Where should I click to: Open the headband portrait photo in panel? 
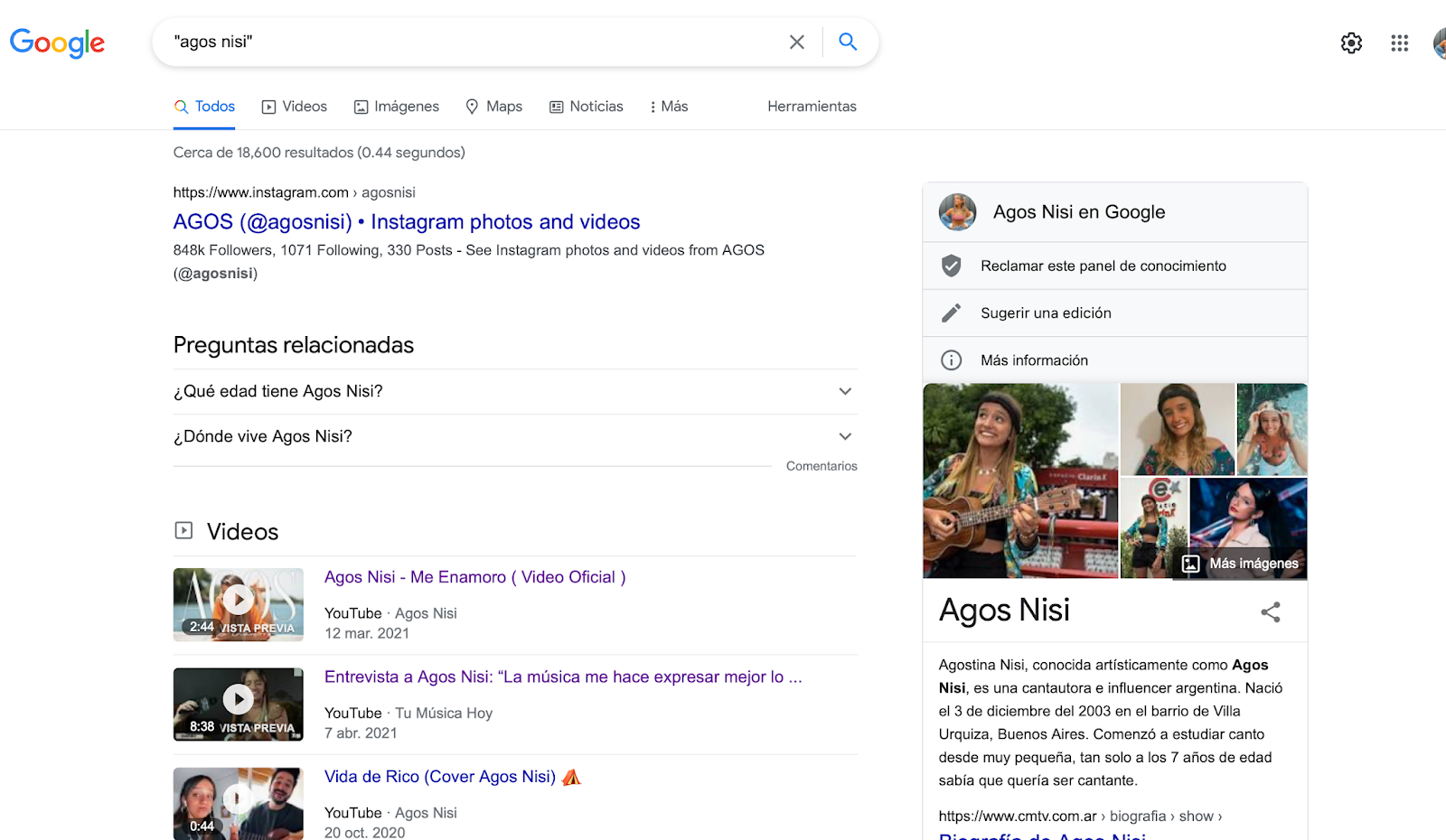point(1178,430)
